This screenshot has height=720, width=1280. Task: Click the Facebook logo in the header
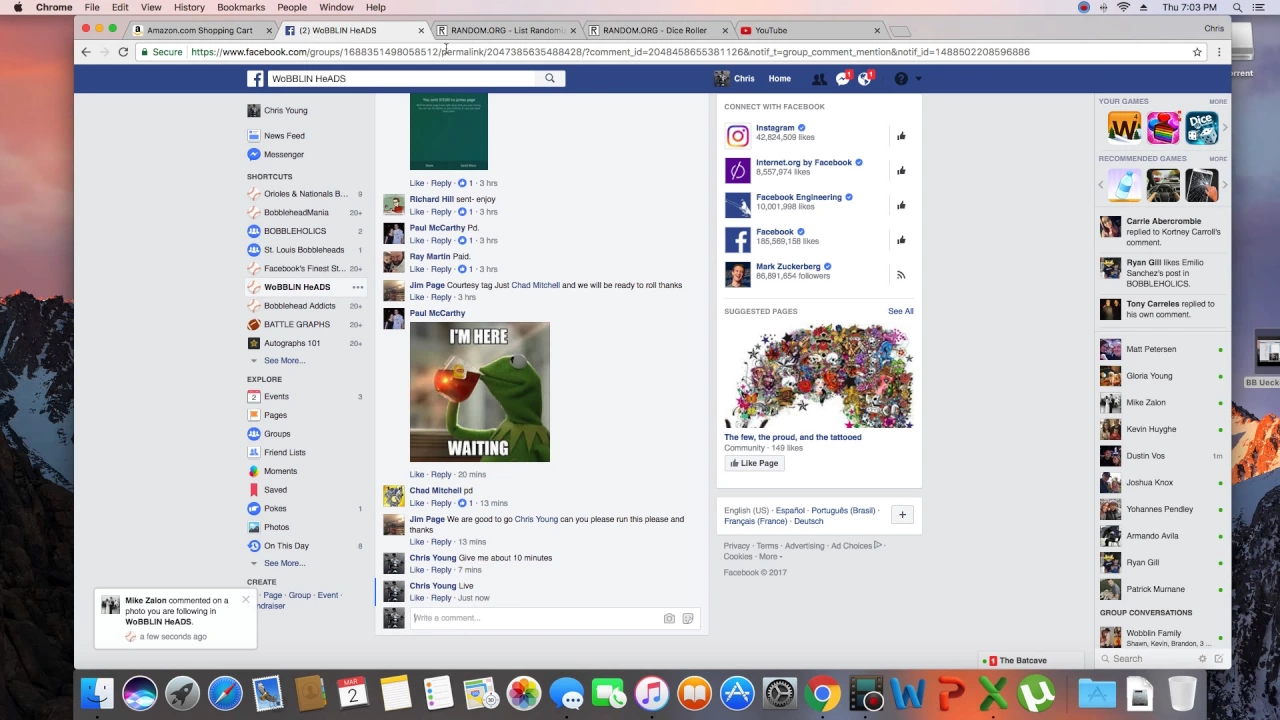[255, 78]
